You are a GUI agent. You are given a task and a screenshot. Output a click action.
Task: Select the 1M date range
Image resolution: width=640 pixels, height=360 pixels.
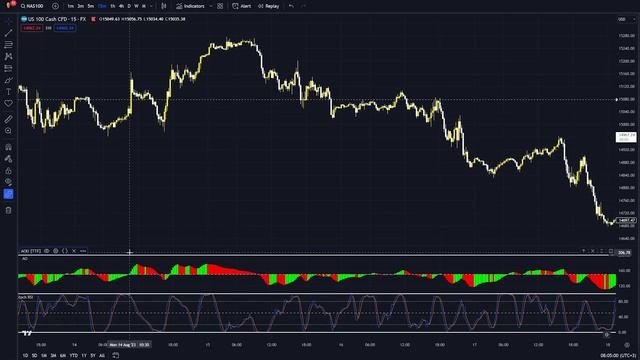(x=44, y=356)
